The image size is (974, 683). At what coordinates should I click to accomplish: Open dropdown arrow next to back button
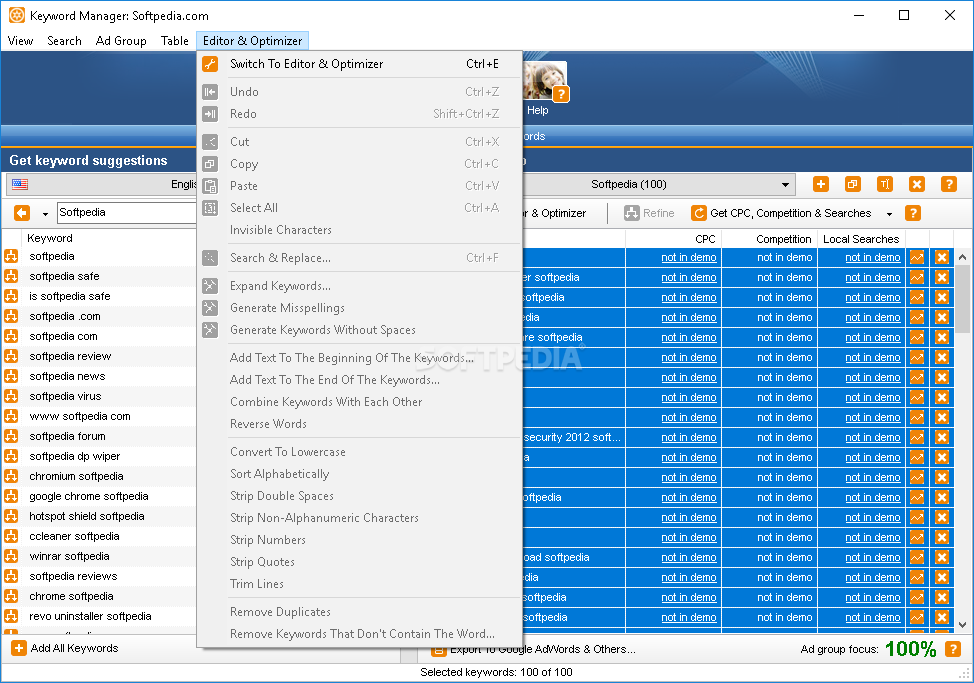click(x=45, y=214)
